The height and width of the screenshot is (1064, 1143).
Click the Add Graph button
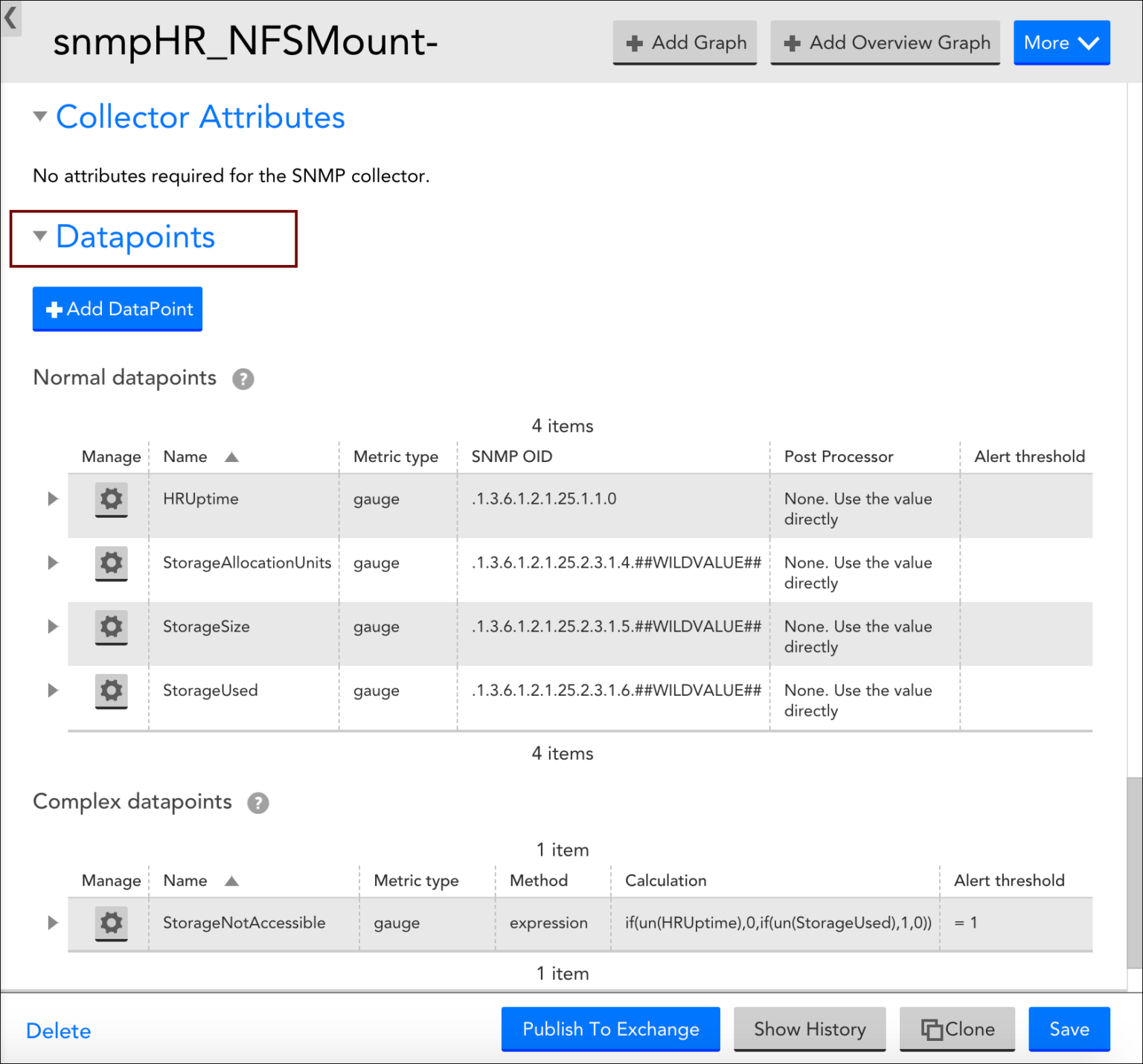[685, 43]
